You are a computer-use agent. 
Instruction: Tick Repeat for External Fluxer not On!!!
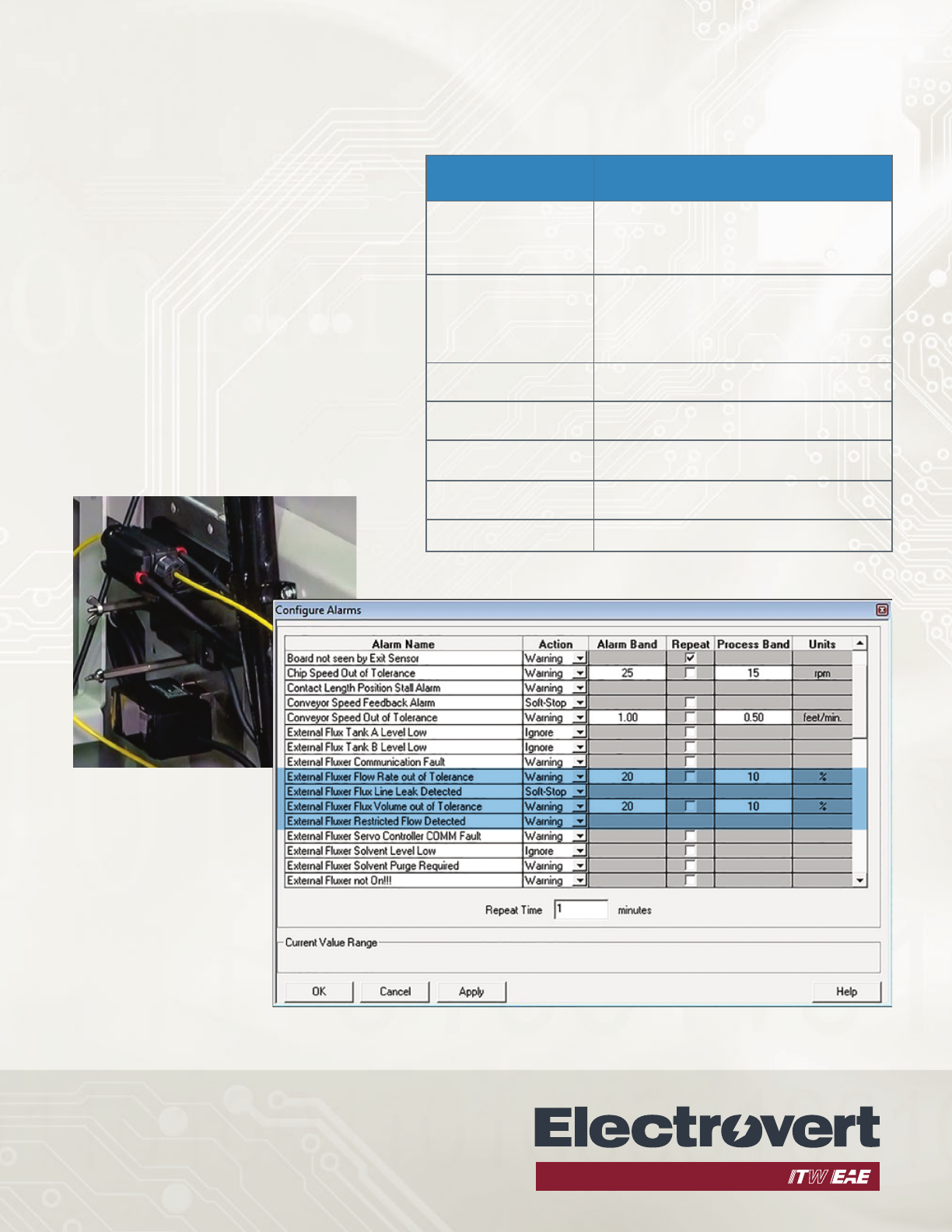pyautogui.click(x=690, y=880)
